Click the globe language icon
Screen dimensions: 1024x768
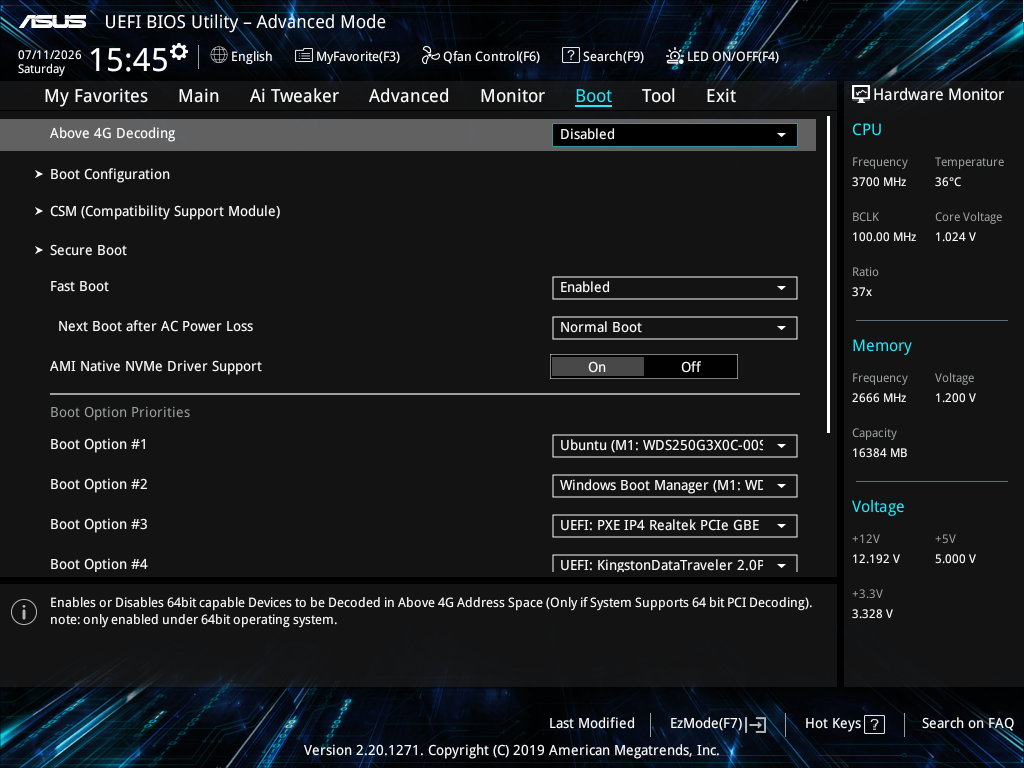click(219, 56)
